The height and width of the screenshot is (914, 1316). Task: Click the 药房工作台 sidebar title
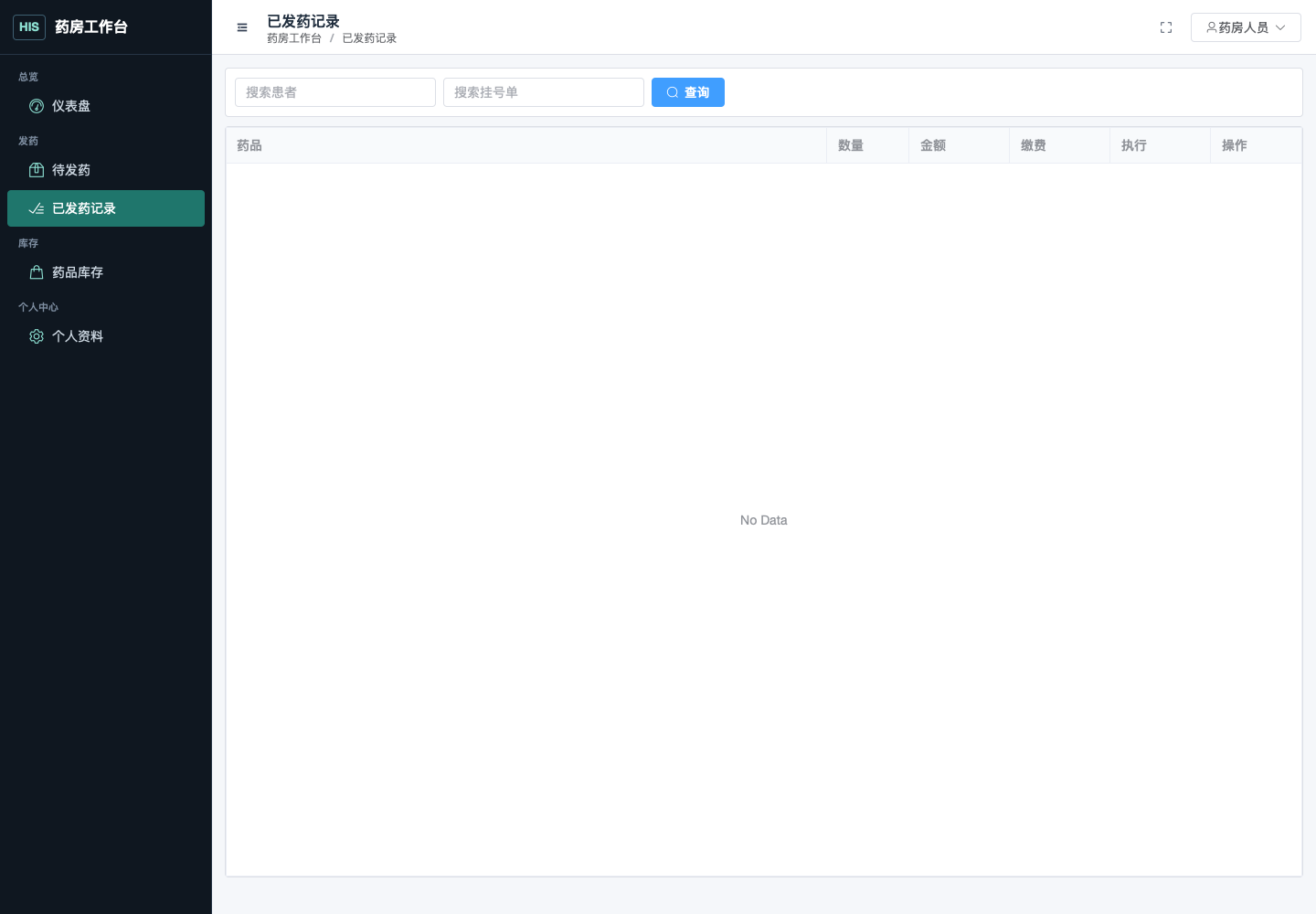(x=91, y=27)
